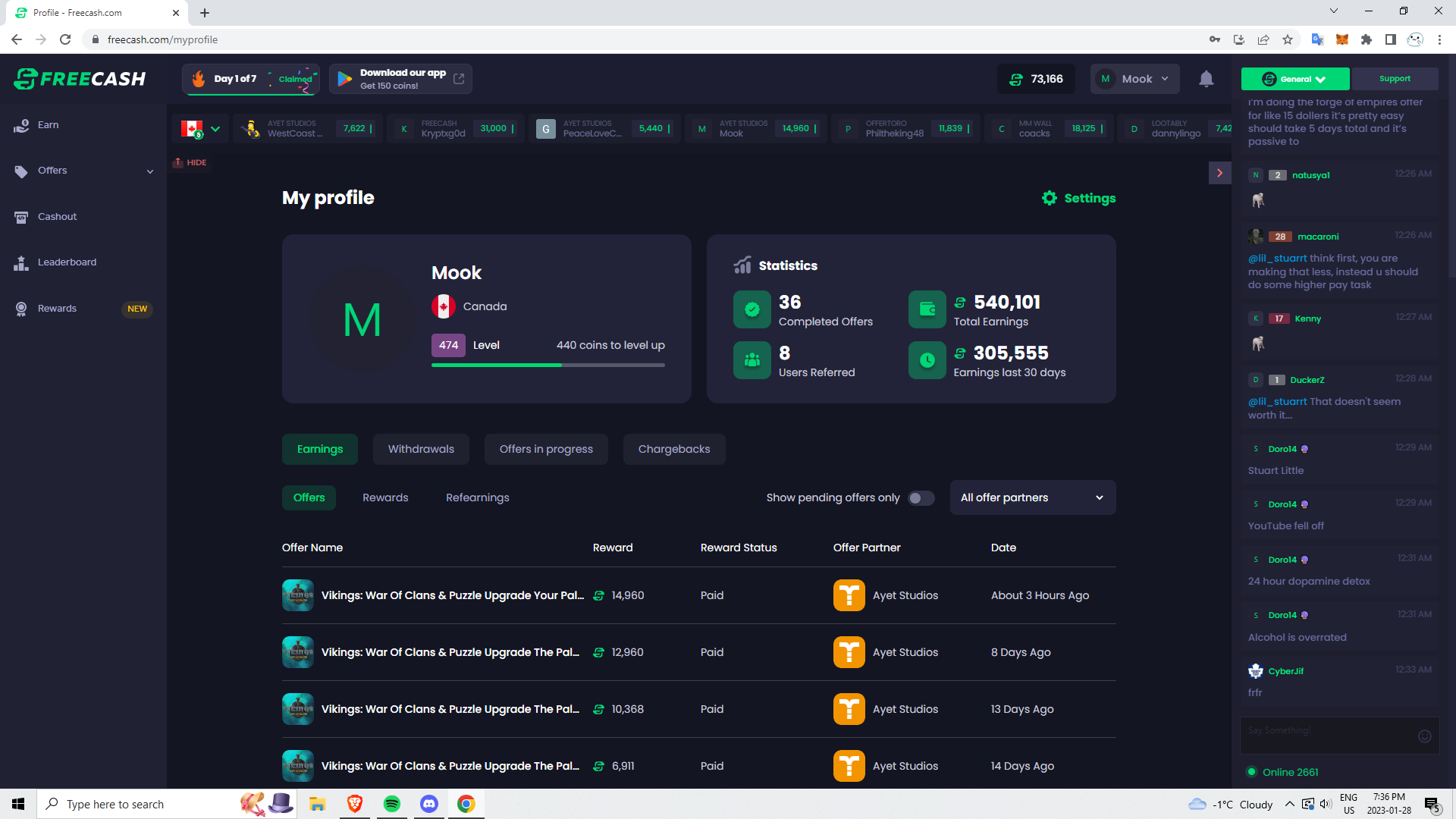The width and height of the screenshot is (1456, 819).
Task: Select the Chargebacks tab
Action: click(x=673, y=449)
